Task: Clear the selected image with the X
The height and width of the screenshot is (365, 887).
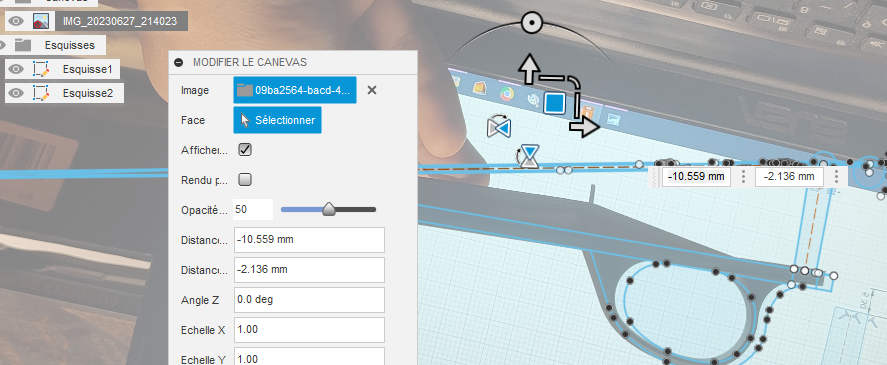Action: 372,90
